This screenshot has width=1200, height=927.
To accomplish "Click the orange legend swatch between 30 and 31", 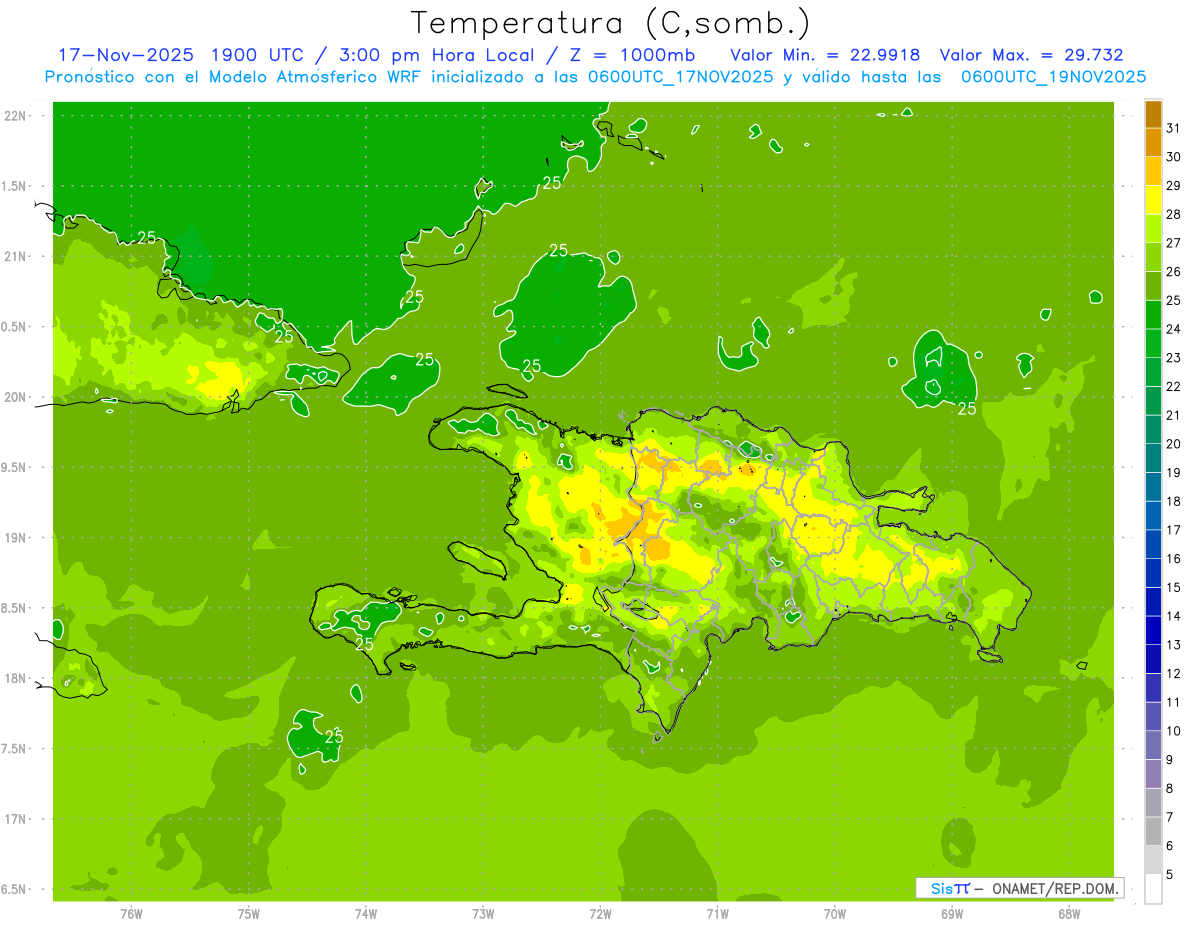I will (x=1153, y=142).
